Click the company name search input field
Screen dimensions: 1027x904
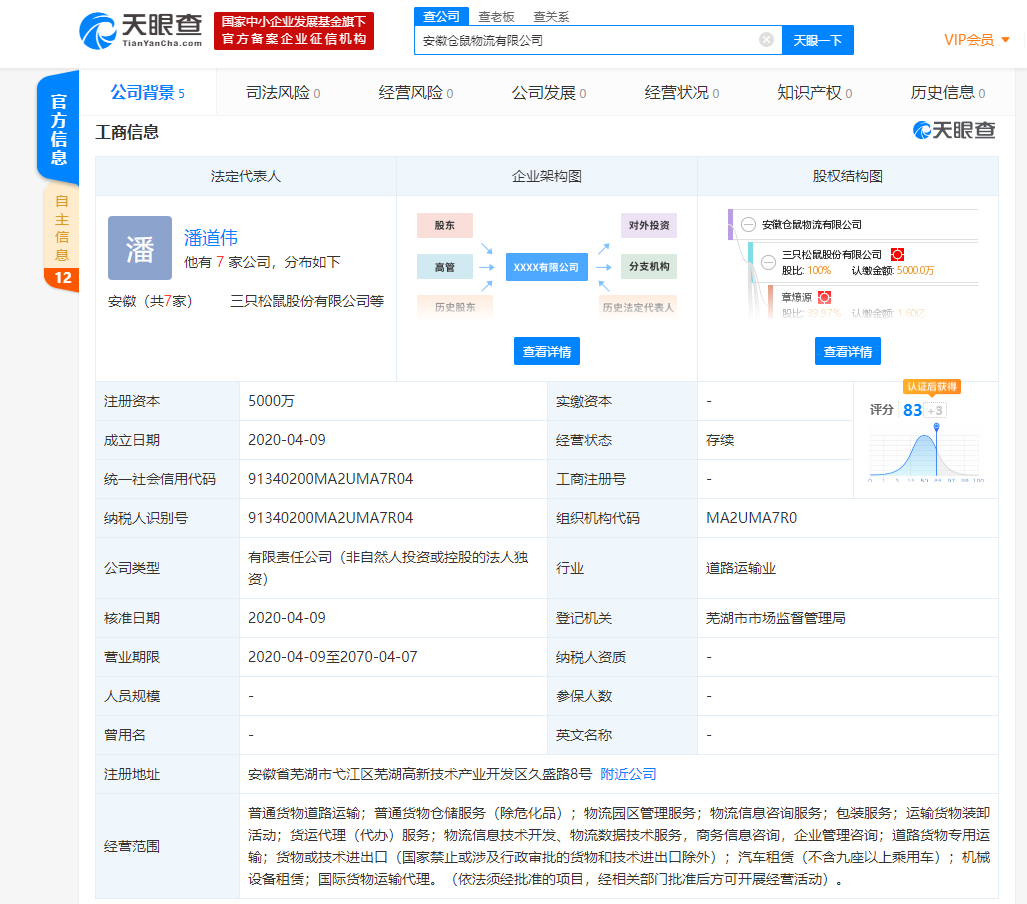click(x=585, y=40)
